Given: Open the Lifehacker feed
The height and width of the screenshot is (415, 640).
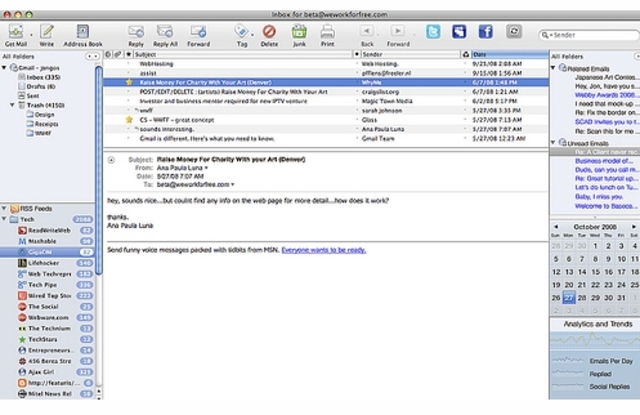Looking at the screenshot, I should [x=43, y=263].
